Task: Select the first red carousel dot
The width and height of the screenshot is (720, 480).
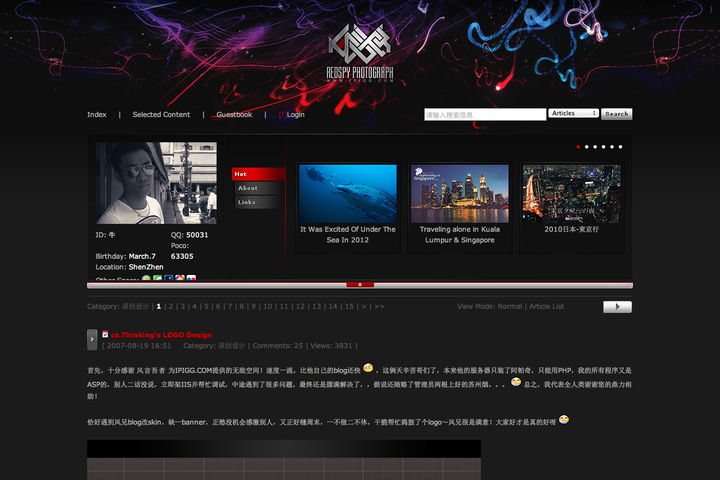Action: [x=578, y=147]
